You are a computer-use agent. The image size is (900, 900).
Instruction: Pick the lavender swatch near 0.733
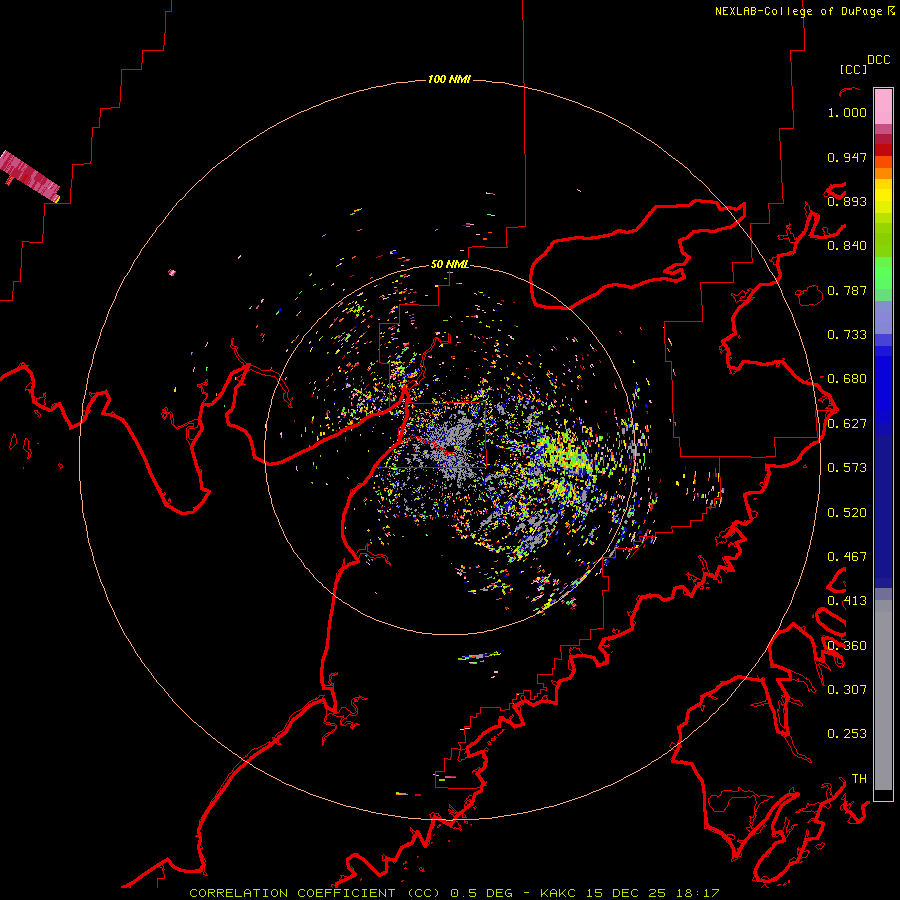[883, 318]
